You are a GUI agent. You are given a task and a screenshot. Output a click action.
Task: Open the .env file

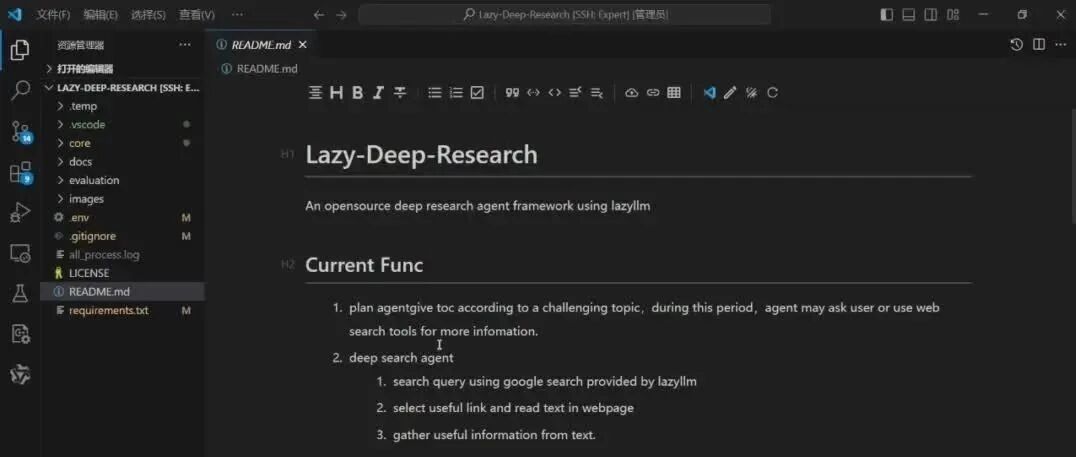click(x=122, y=218)
